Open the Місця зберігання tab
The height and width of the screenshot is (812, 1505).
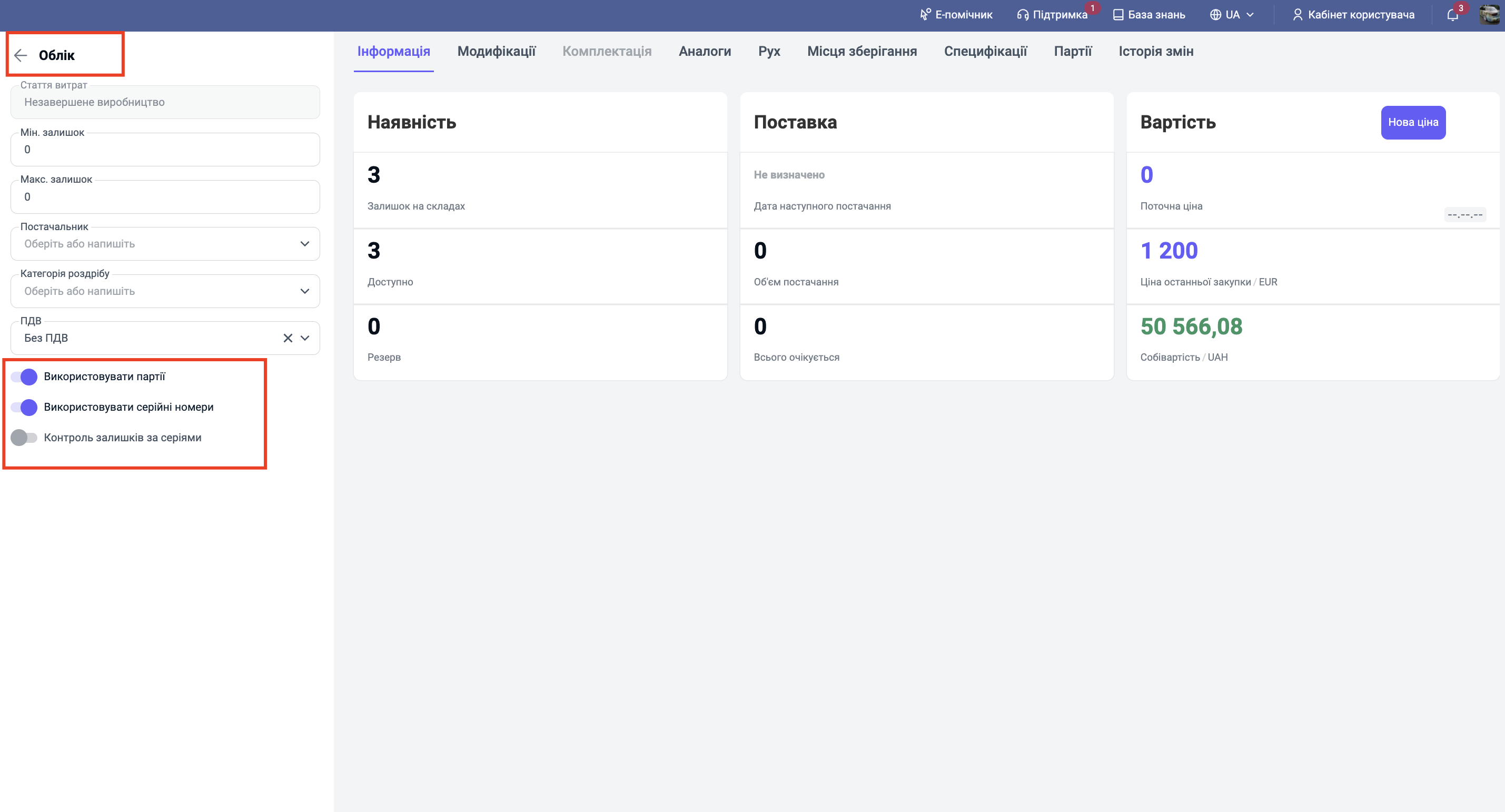pos(862,52)
